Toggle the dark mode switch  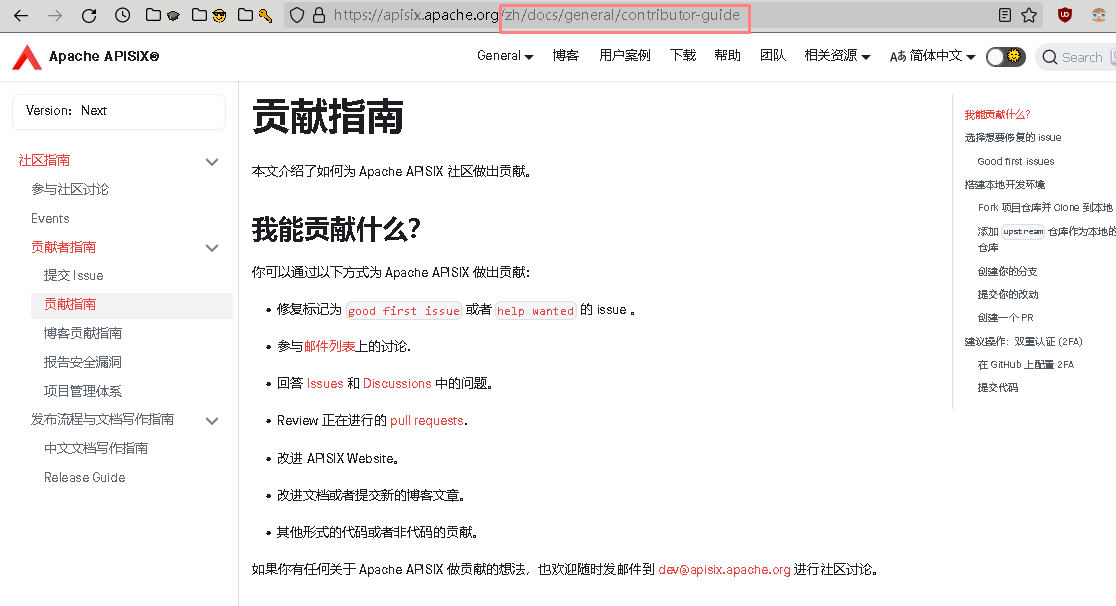(x=1004, y=57)
